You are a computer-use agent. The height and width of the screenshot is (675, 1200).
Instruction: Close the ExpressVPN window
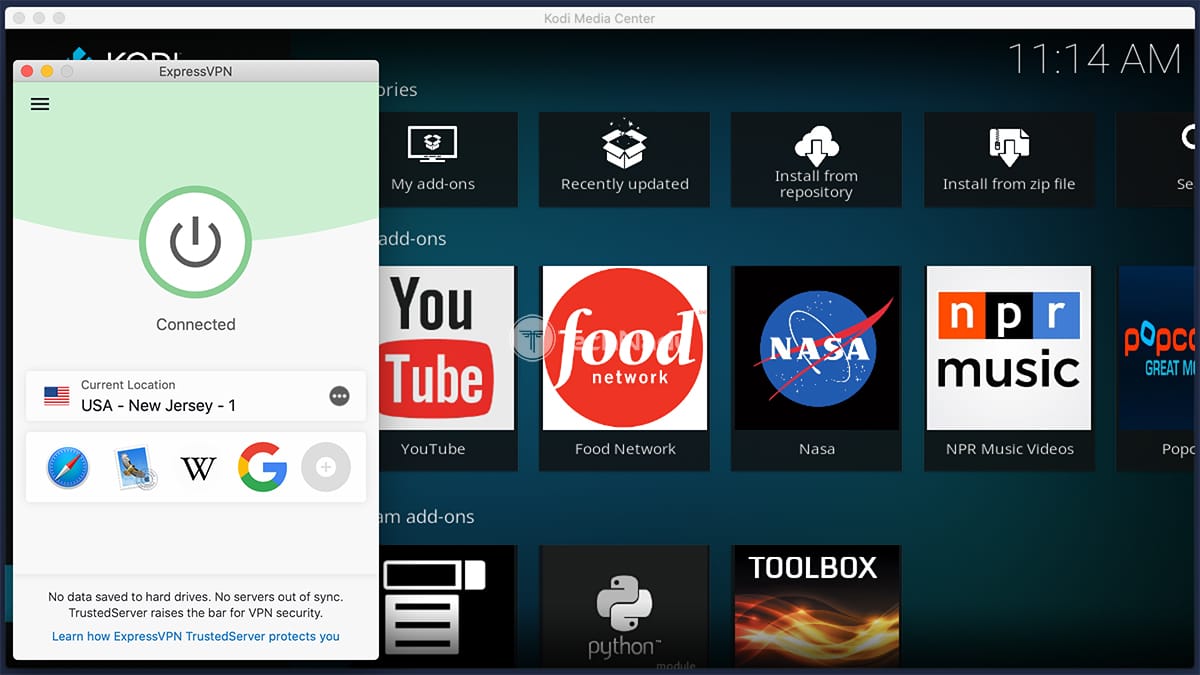tap(27, 71)
